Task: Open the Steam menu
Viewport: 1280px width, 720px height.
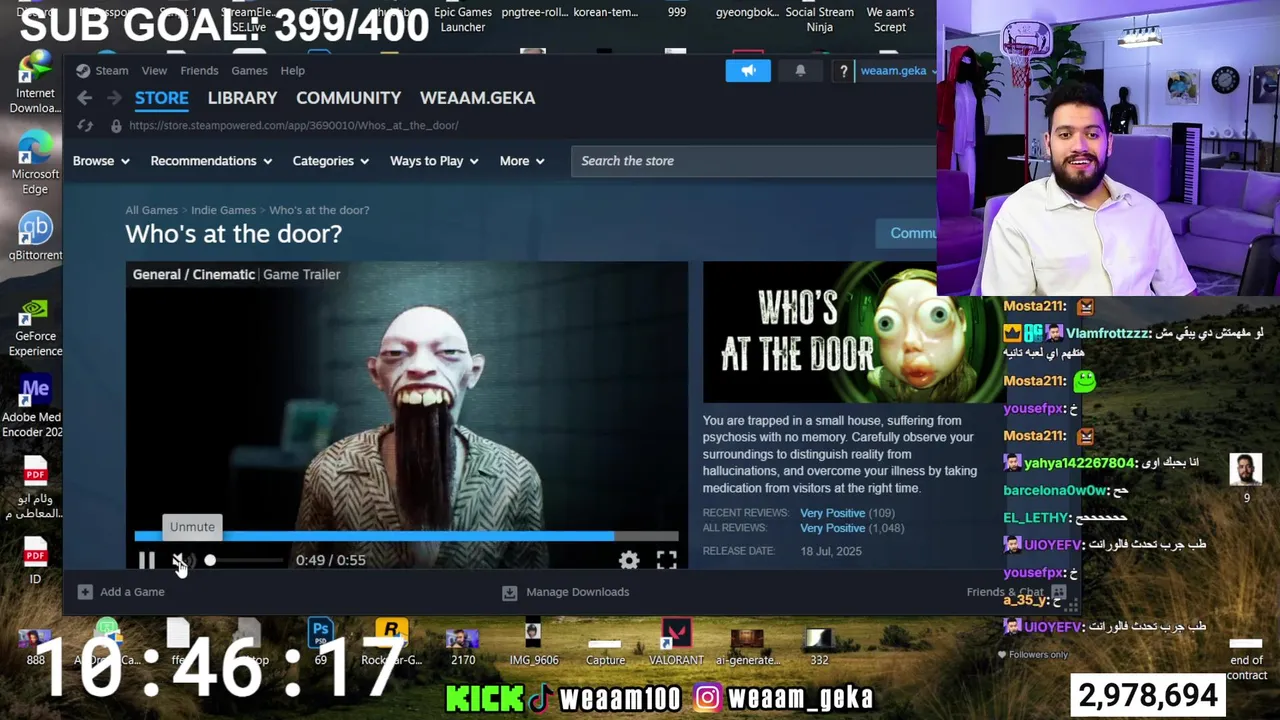Action: tap(102, 70)
